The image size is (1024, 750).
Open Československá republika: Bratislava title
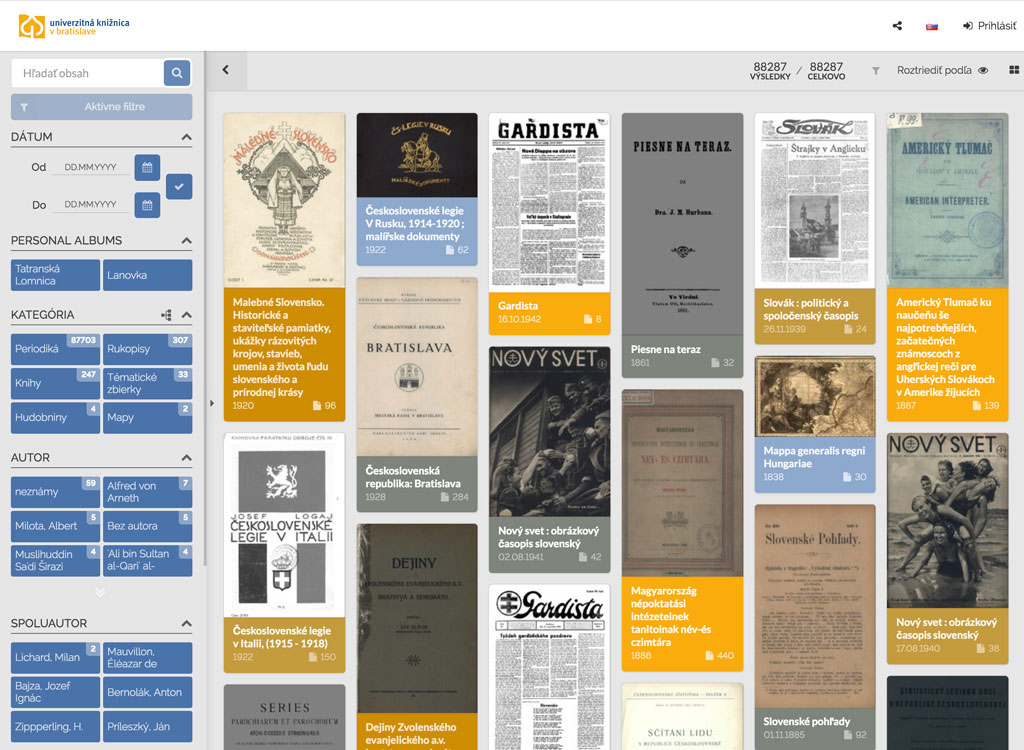coord(413,477)
